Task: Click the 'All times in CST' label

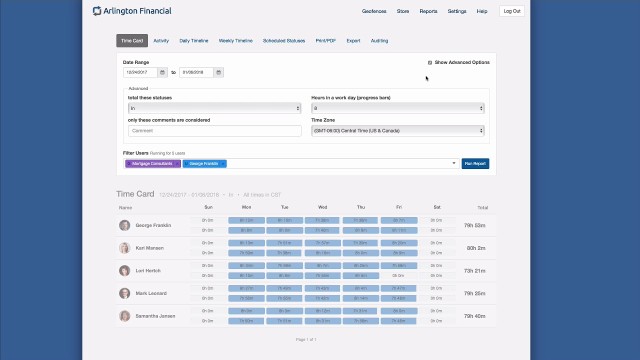Action: tap(262, 195)
